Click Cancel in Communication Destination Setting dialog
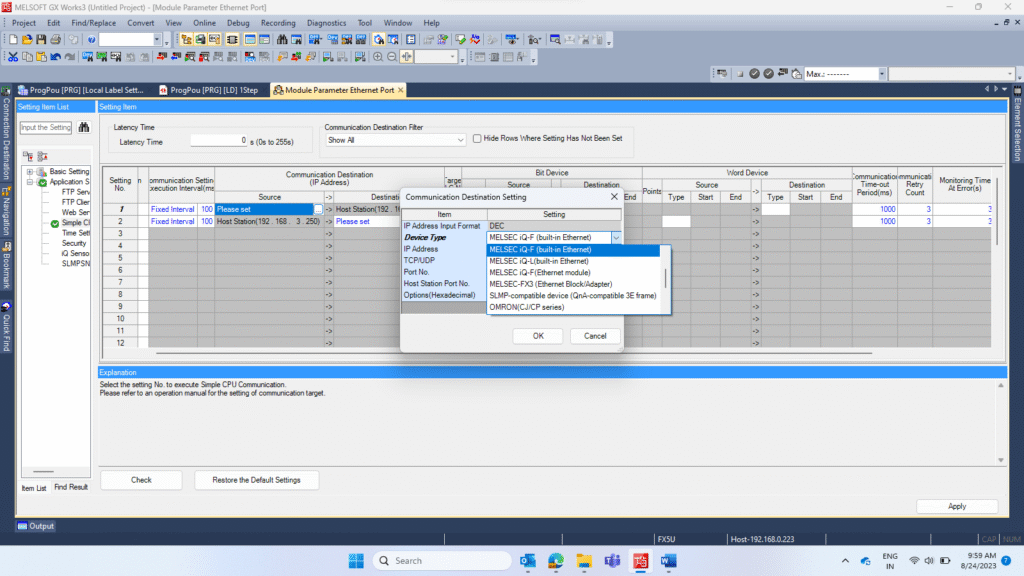This screenshot has width=1024, height=576. click(x=595, y=336)
